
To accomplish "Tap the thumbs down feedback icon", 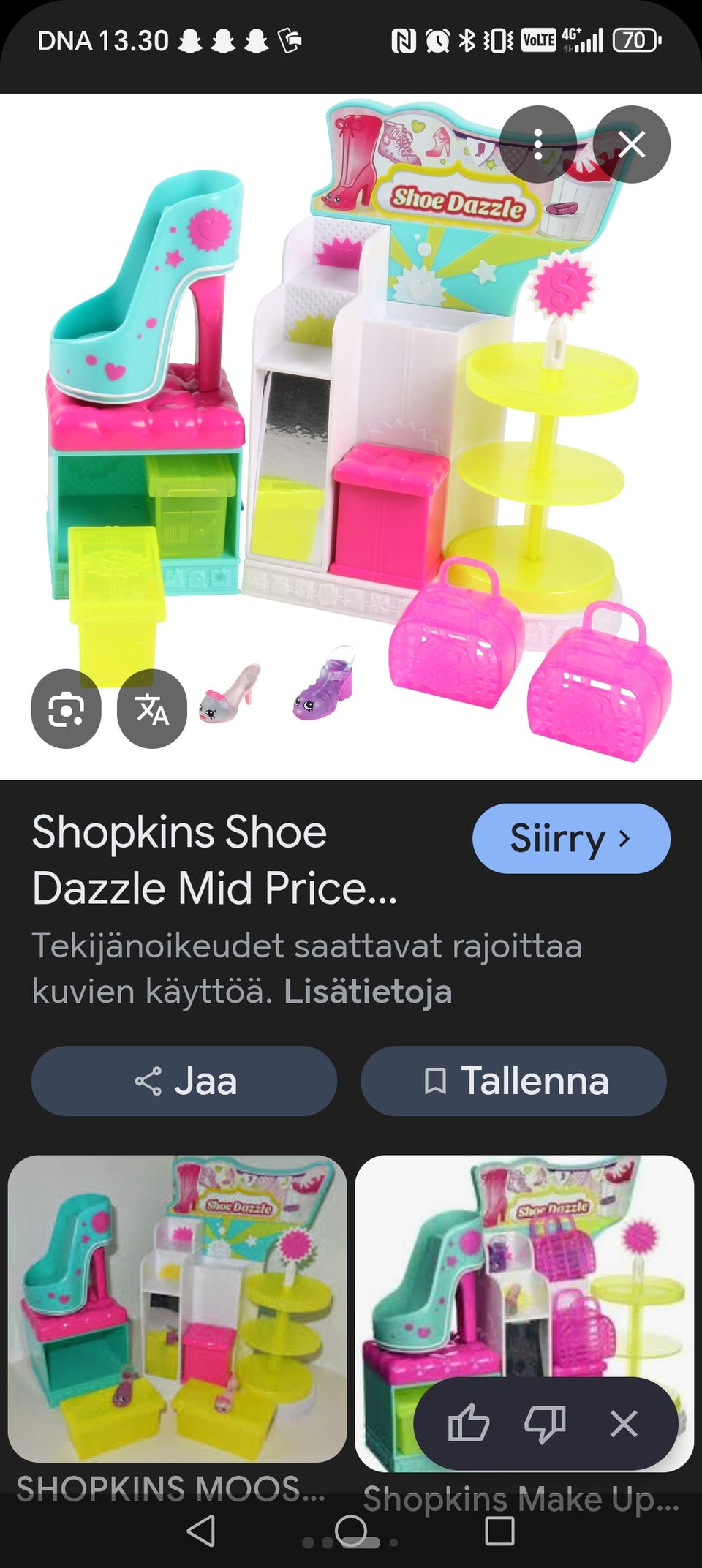I will pyautogui.click(x=546, y=1423).
